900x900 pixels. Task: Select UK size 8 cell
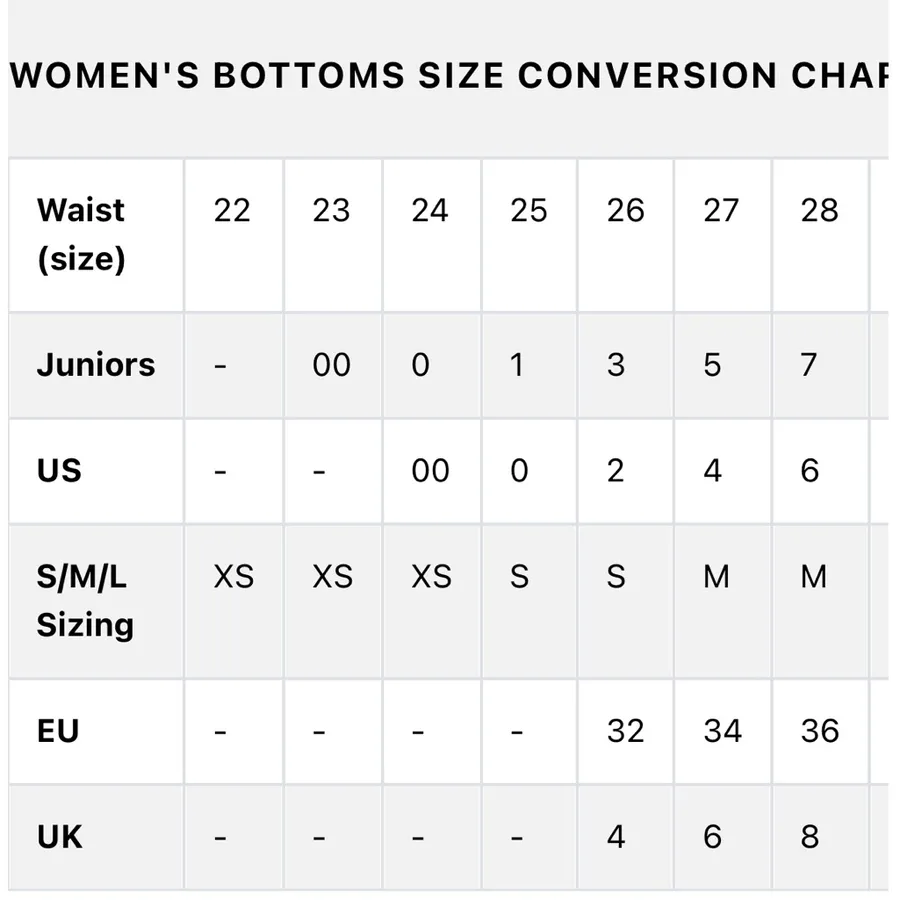click(x=820, y=837)
